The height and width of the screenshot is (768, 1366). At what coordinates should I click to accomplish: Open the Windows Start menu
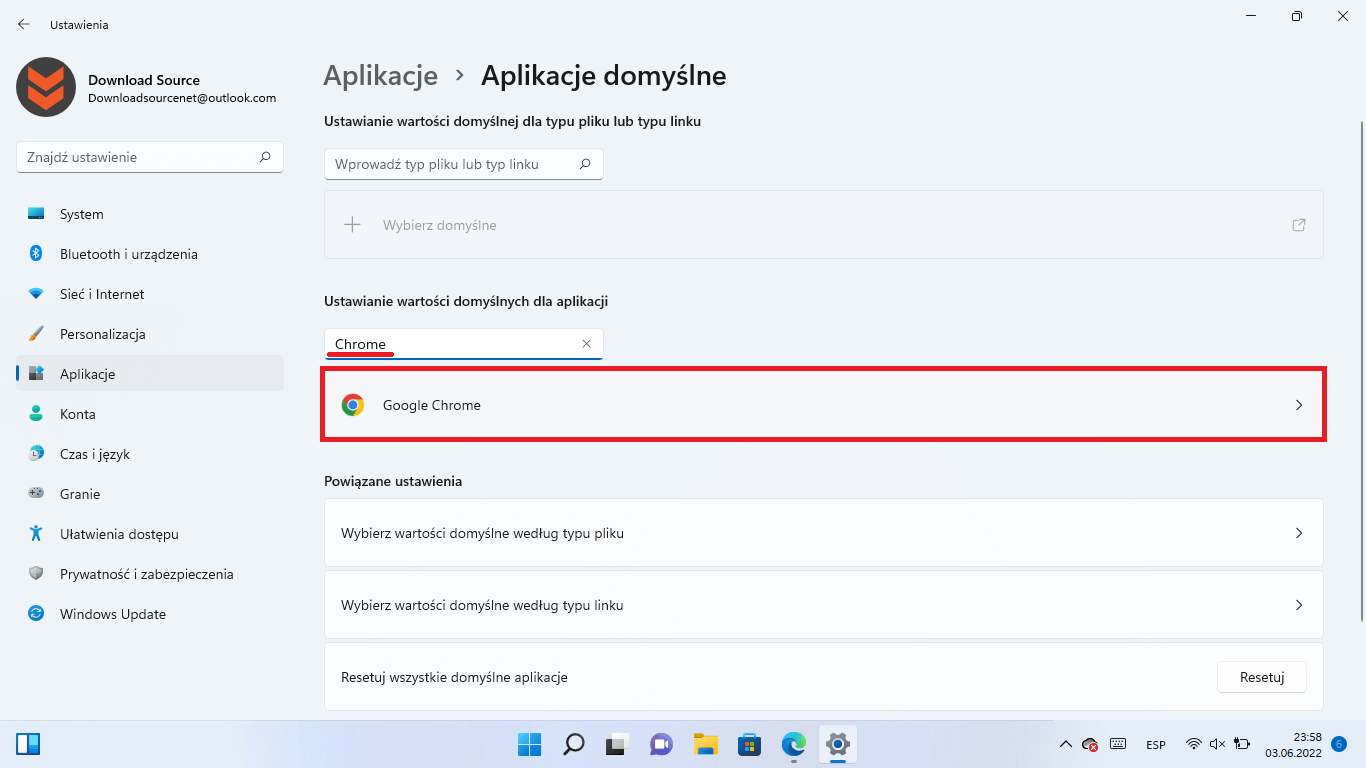click(x=529, y=744)
